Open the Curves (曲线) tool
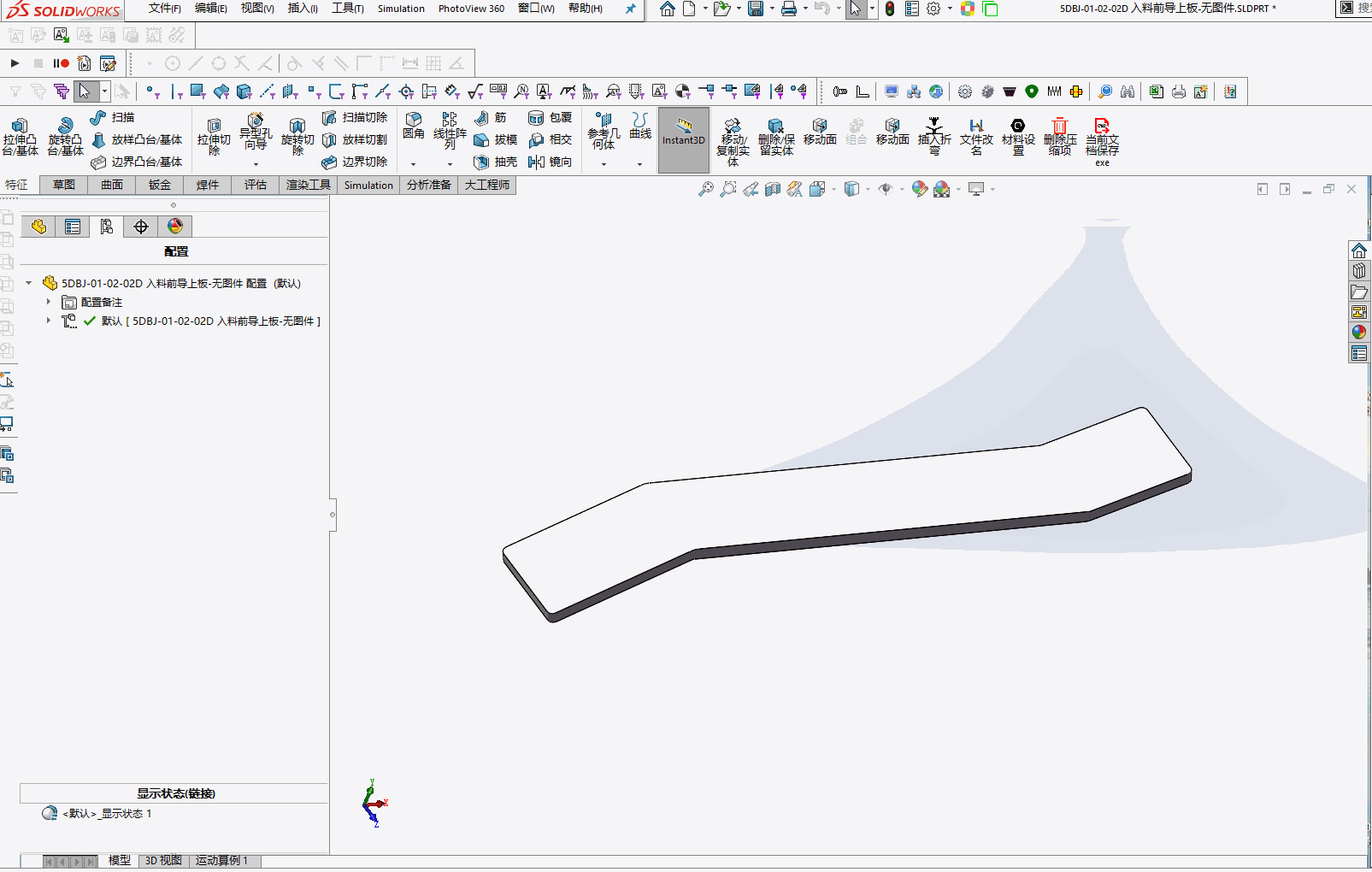This screenshot has width=1372, height=872. pos(640,125)
